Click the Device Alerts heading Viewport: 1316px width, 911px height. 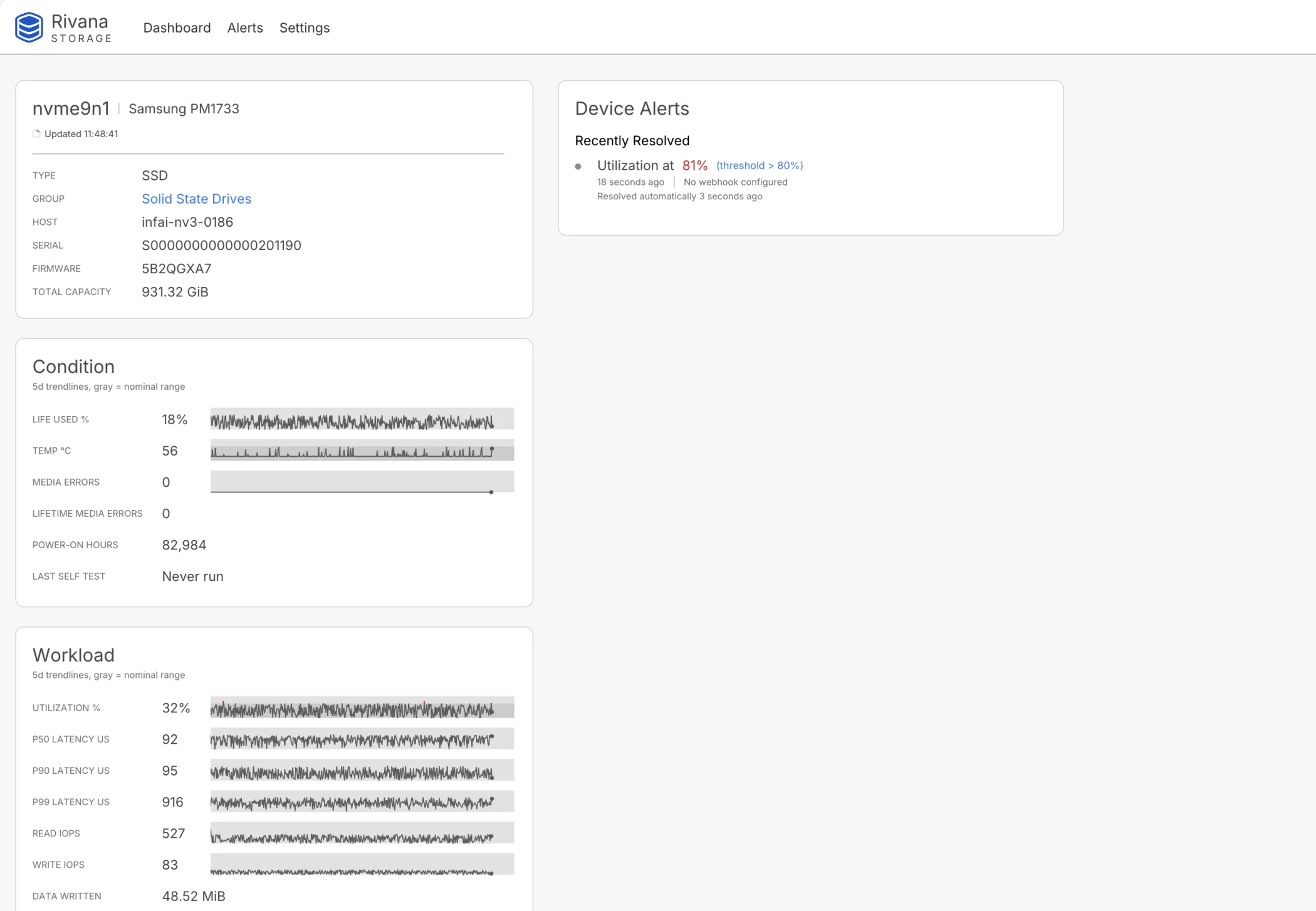point(632,108)
